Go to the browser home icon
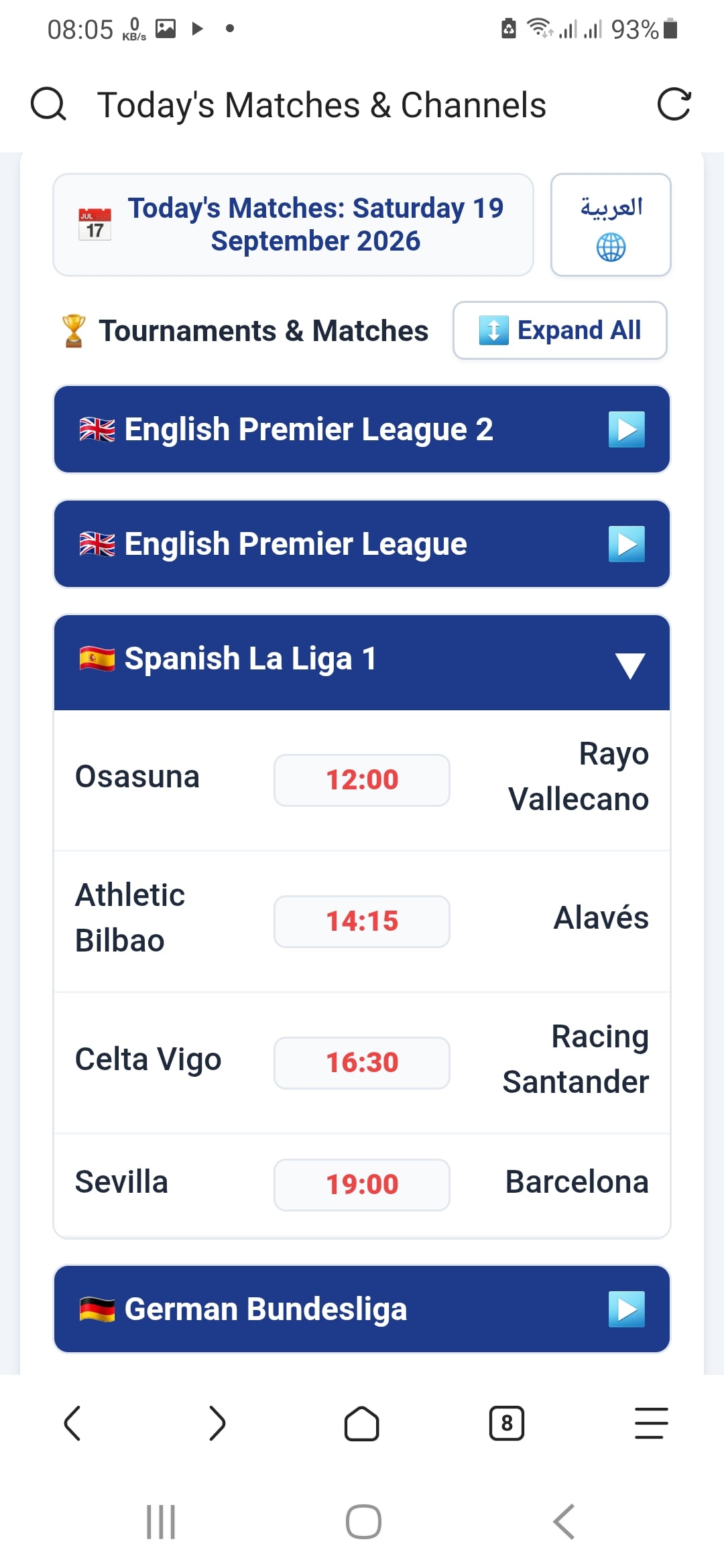The width and height of the screenshot is (724, 1568). coord(362,1423)
